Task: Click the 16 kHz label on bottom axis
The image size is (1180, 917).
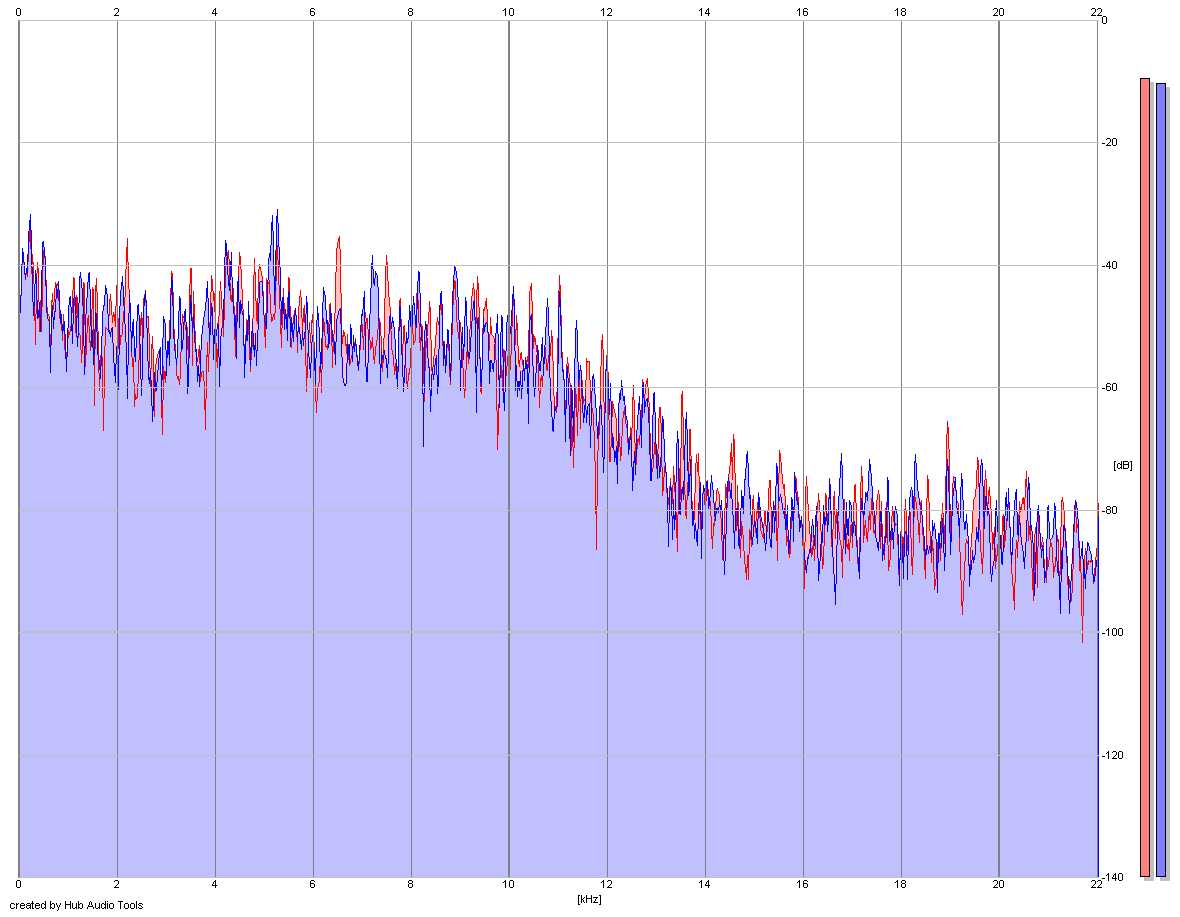Action: tap(802, 885)
